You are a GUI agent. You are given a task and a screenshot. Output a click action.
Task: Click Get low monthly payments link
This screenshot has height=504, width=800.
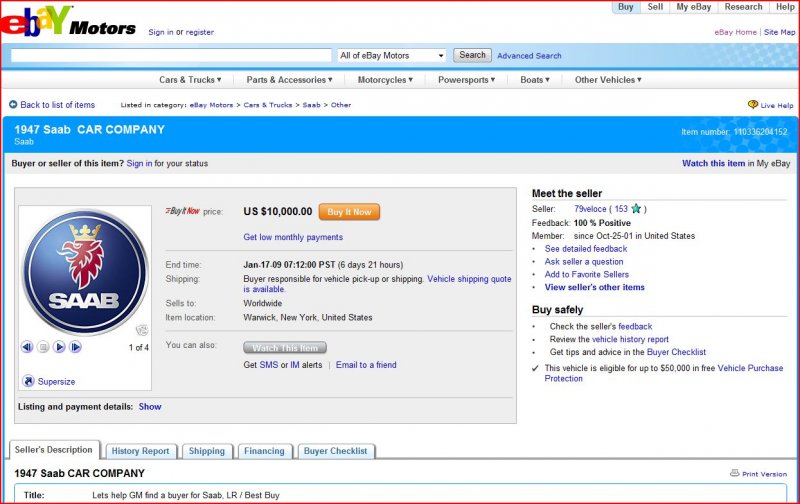pos(293,237)
